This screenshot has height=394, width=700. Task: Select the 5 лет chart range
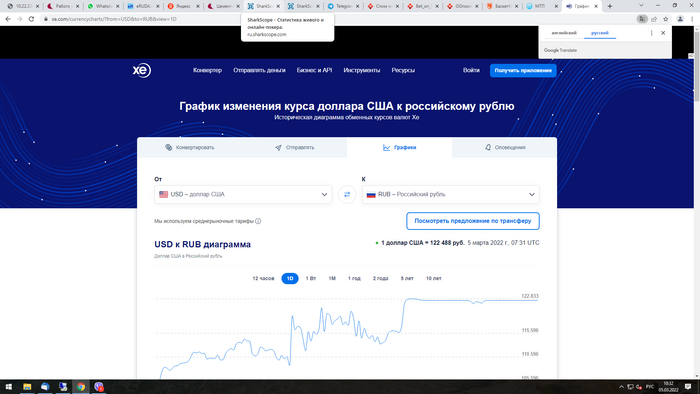point(407,278)
